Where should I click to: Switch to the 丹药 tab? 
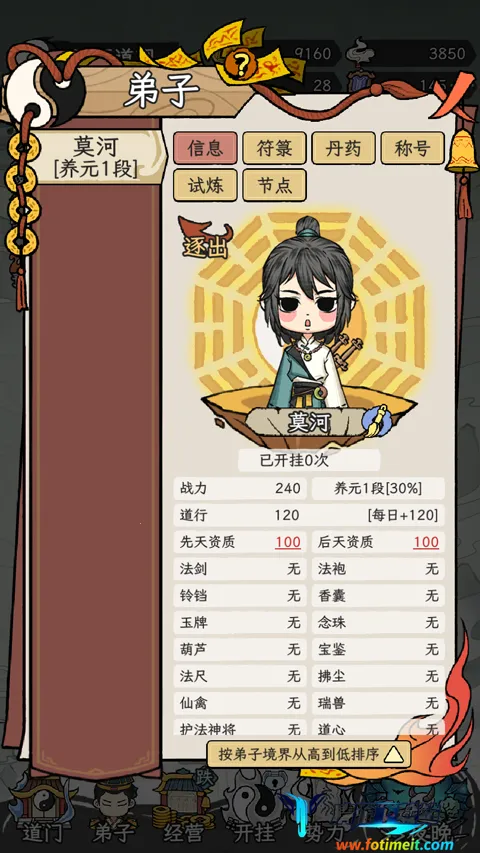pyautogui.click(x=343, y=148)
